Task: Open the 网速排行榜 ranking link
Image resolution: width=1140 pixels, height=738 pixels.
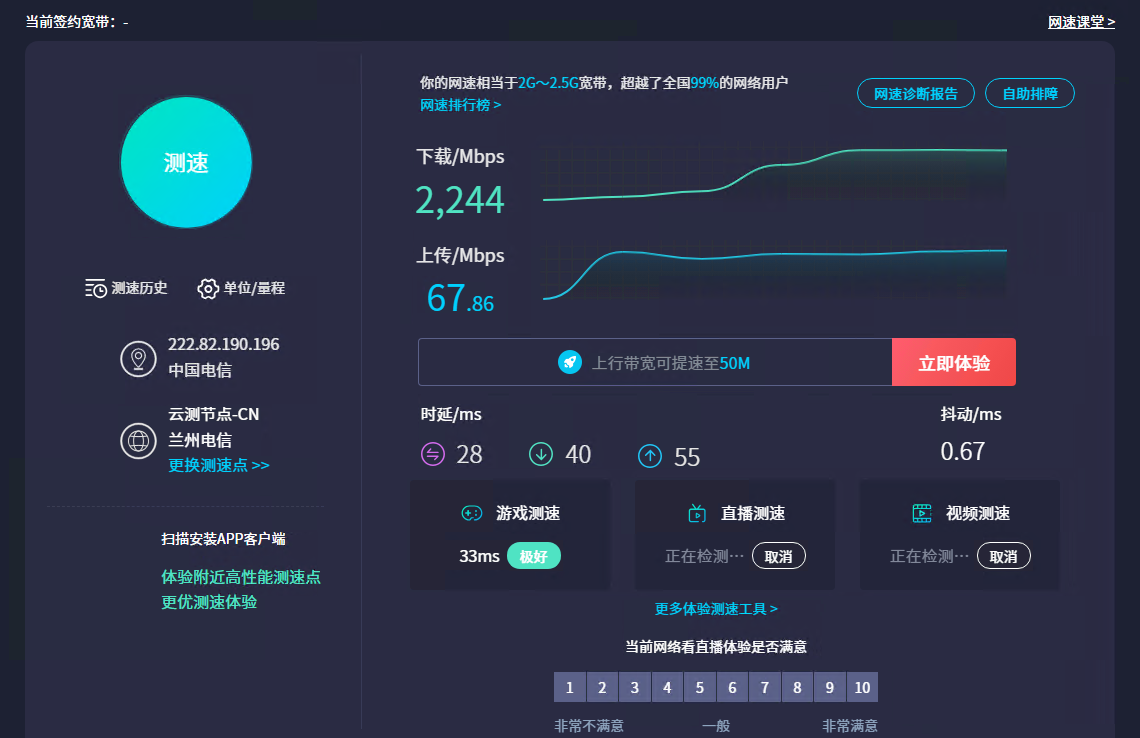Action: (460, 104)
